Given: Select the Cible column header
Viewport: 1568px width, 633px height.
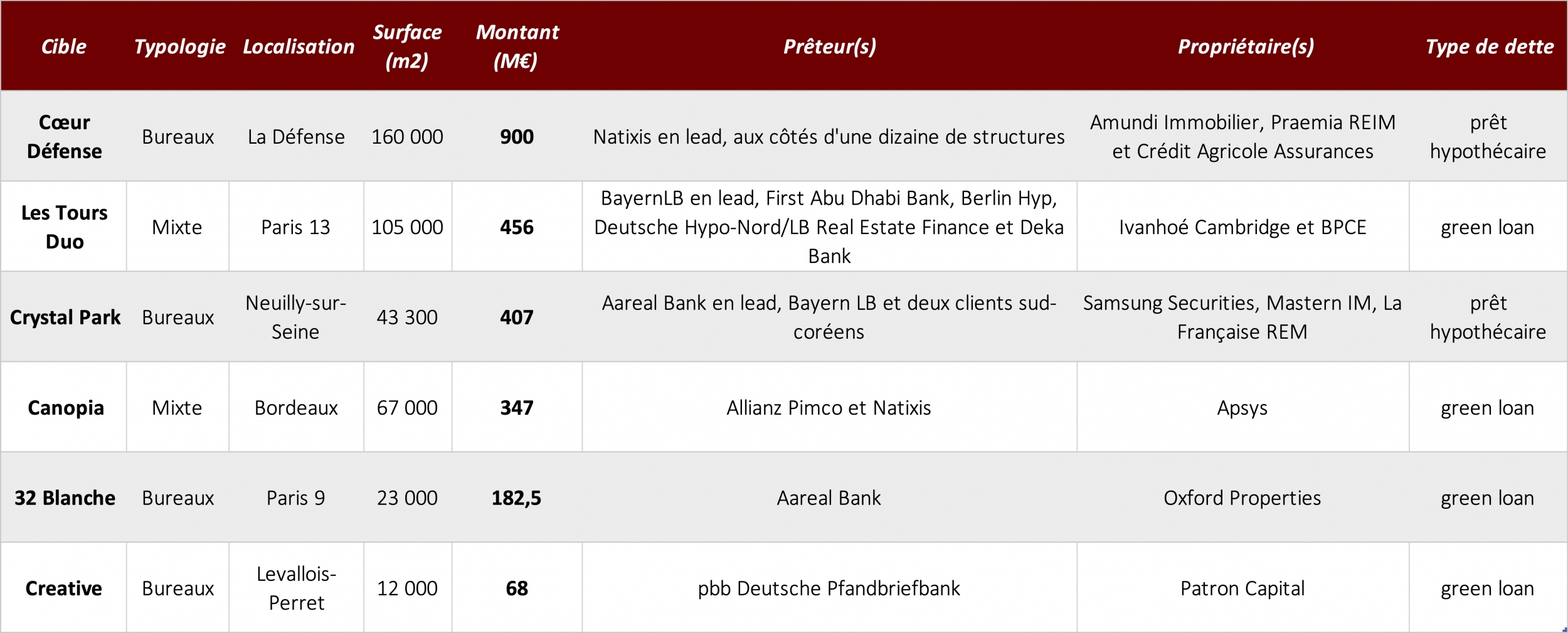Looking at the screenshot, I should point(64,46).
